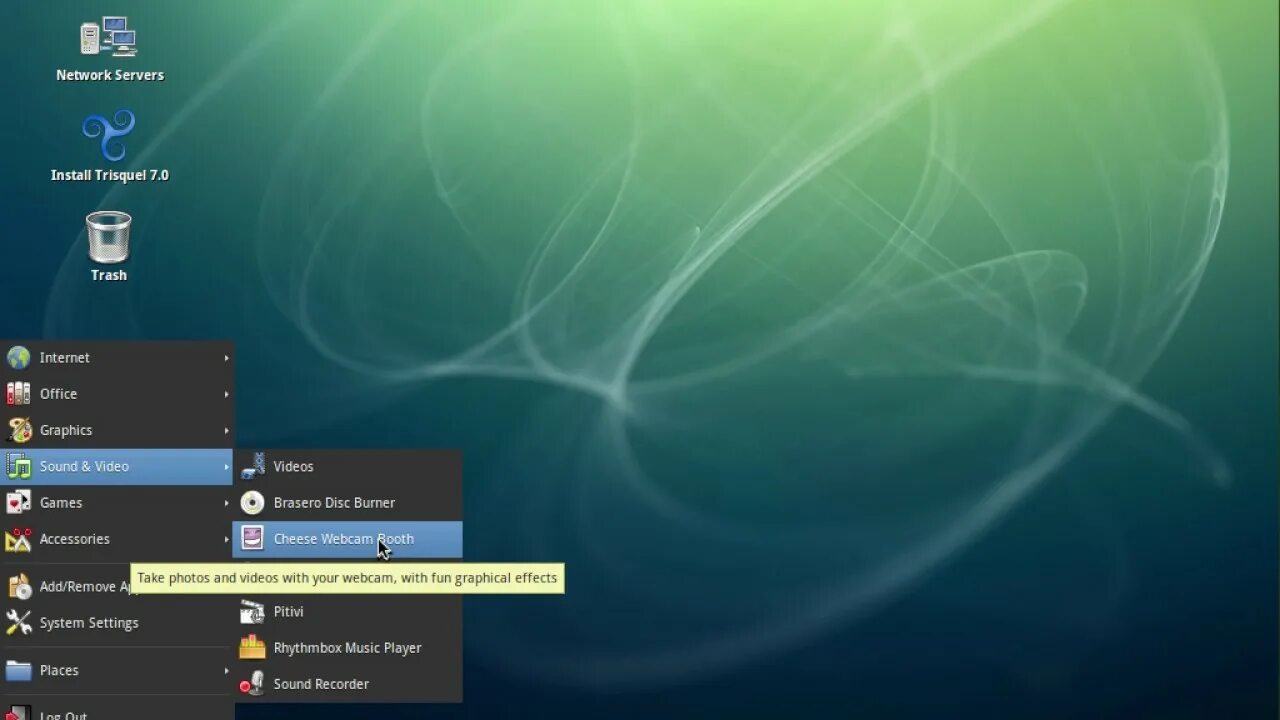Click the Sound Recorder microphone icon
1280x720 pixels.
(x=253, y=684)
